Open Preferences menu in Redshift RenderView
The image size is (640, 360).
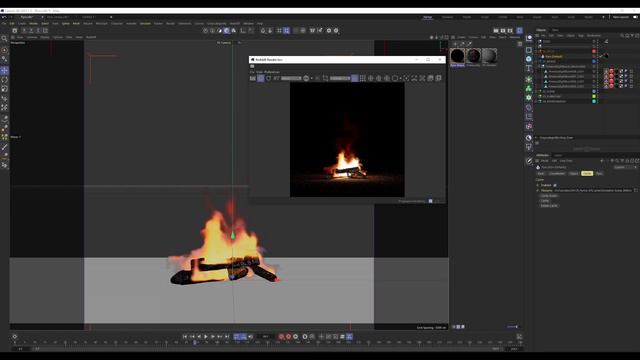coord(272,72)
